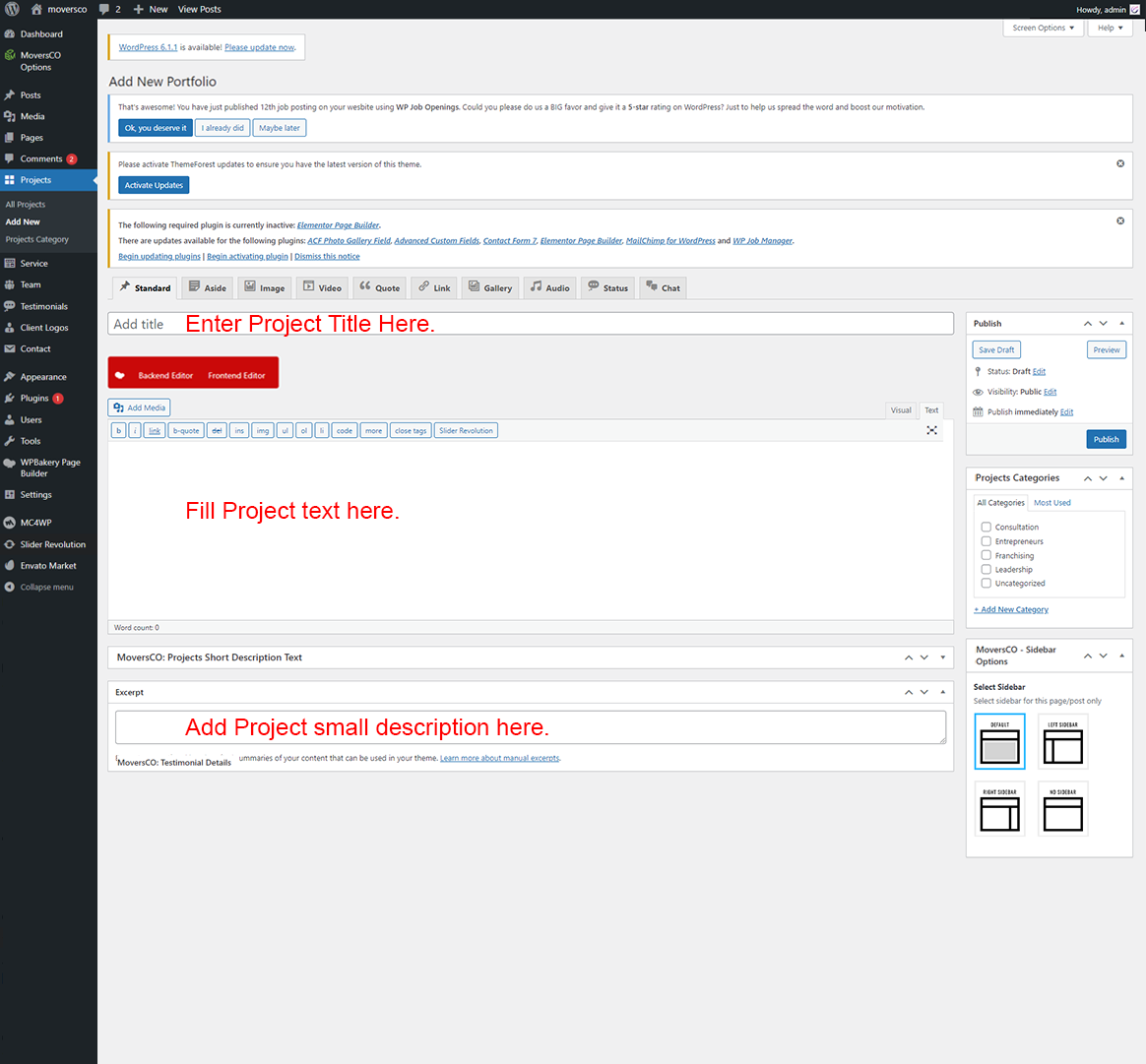Collapse the Projects Categories panel
The height and width of the screenshot is (1064, 1146).
1121,478
